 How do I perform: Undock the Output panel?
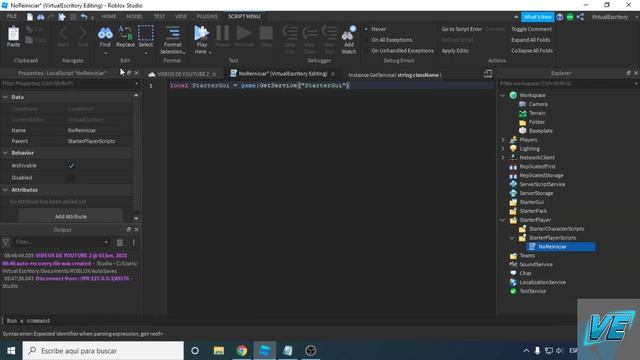coord(129,230)
